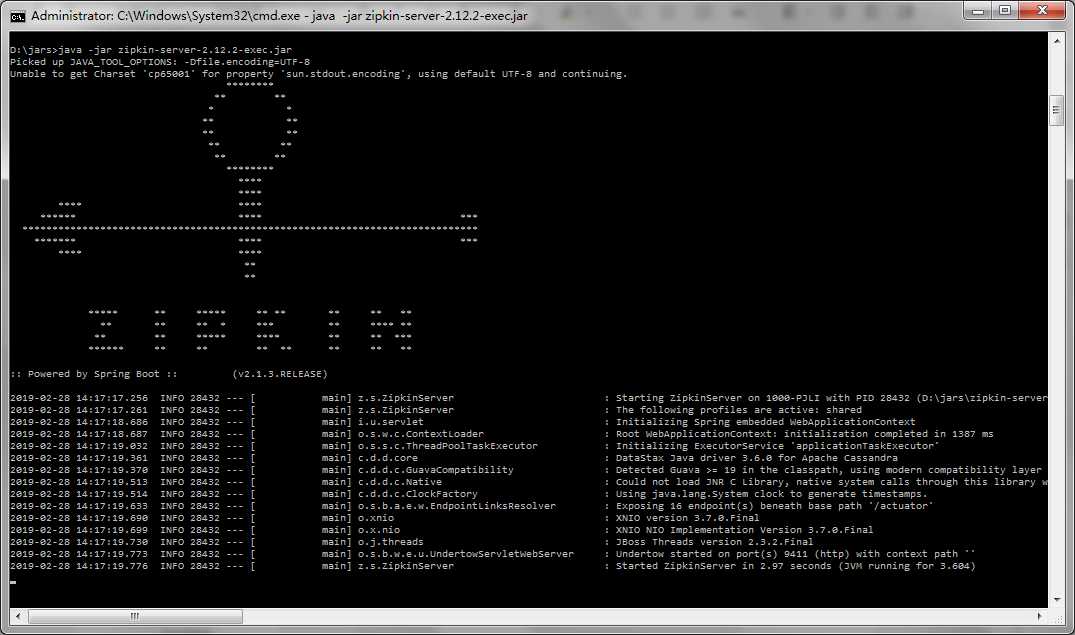Click the timestamp '14:17:19.032'
The height and width of the screenshot is (635, 1075).
click(112, 446)
